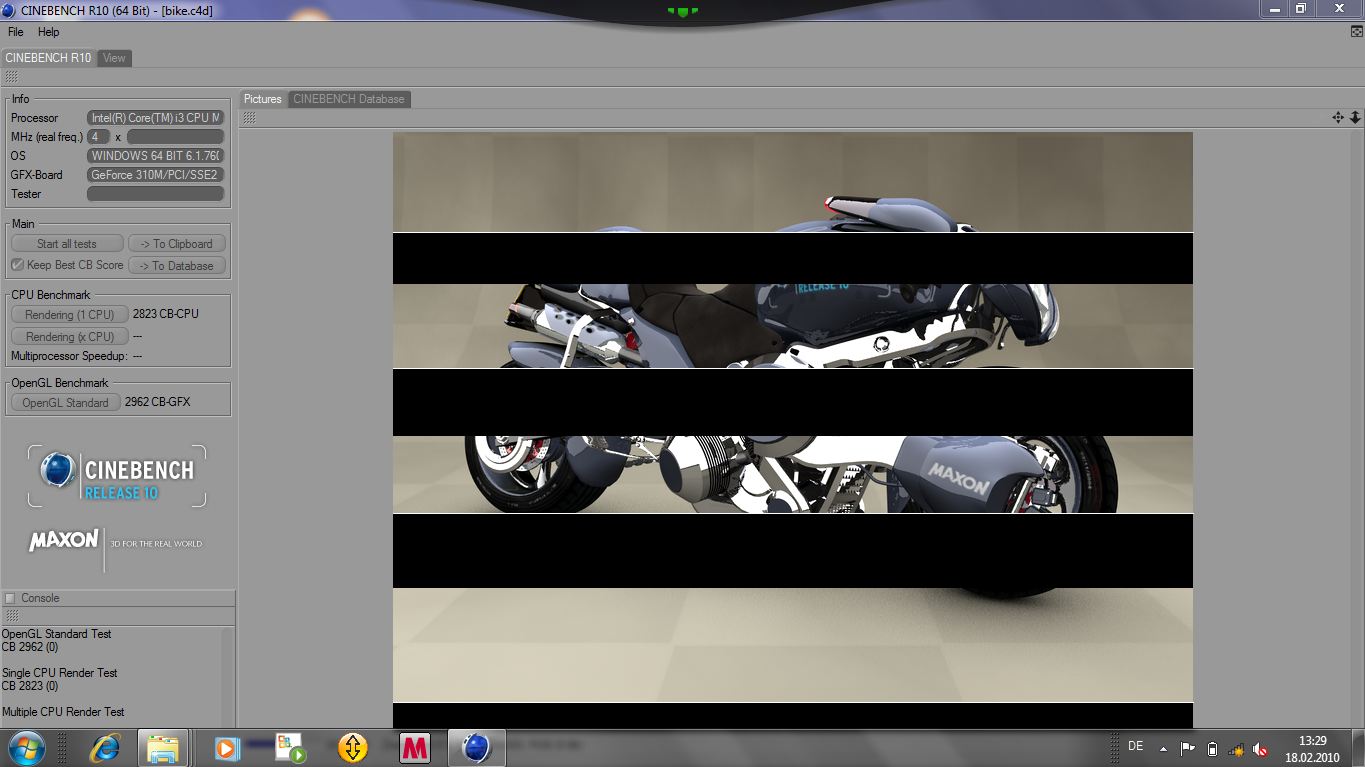Viewport: 1365px width, 767px height.
Task: Click the DE language indicator
Action: tap(1135, 746)
